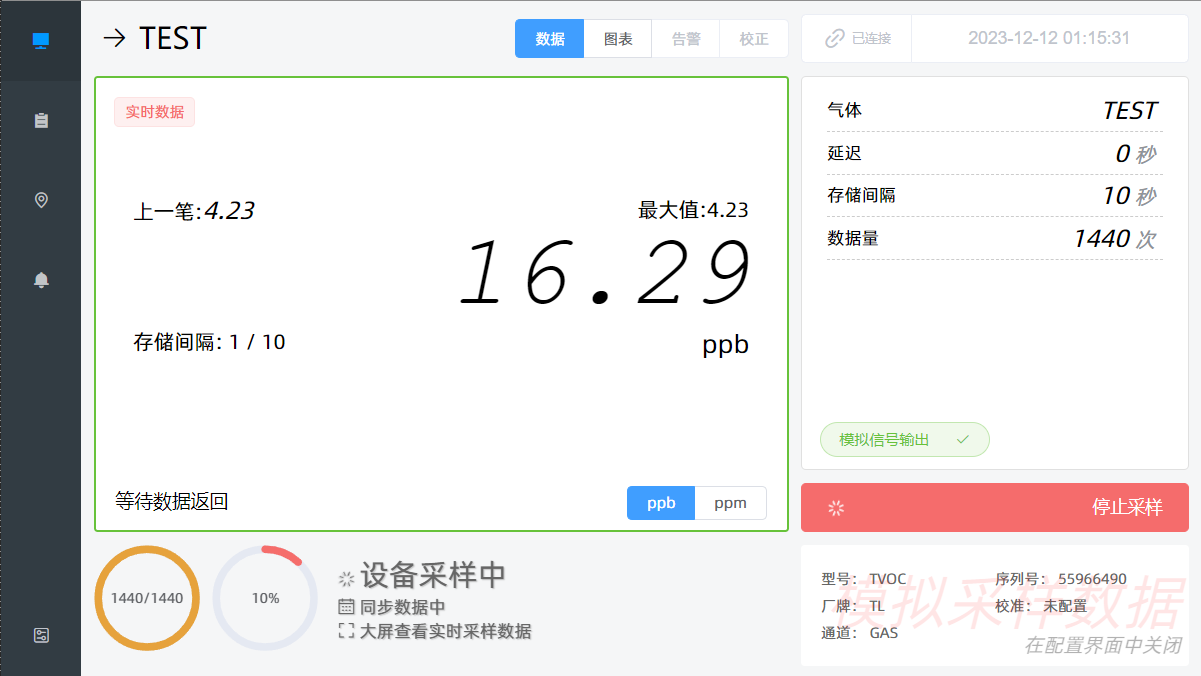Select the 数据 tab

549,39
